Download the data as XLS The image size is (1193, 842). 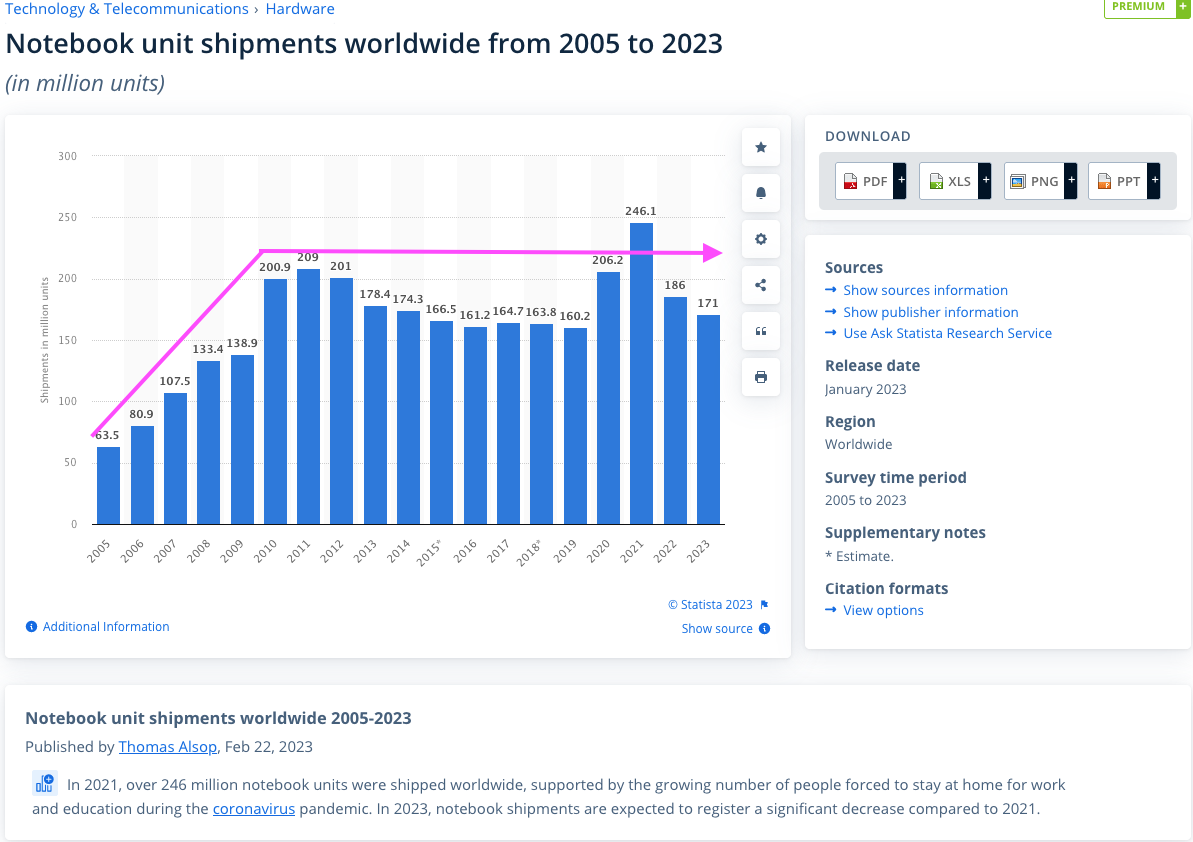[x=955, y=181]
